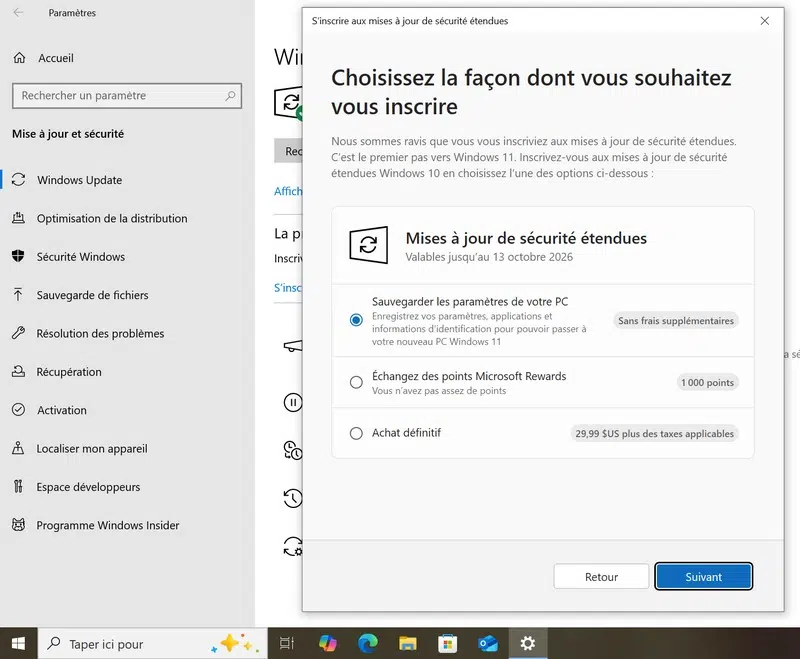Image resolution: width=800 pixels, height=659 pixels.
Task: Click the Sauvegarde de fichiers upload arrow icon
Action: pos(18,294)
